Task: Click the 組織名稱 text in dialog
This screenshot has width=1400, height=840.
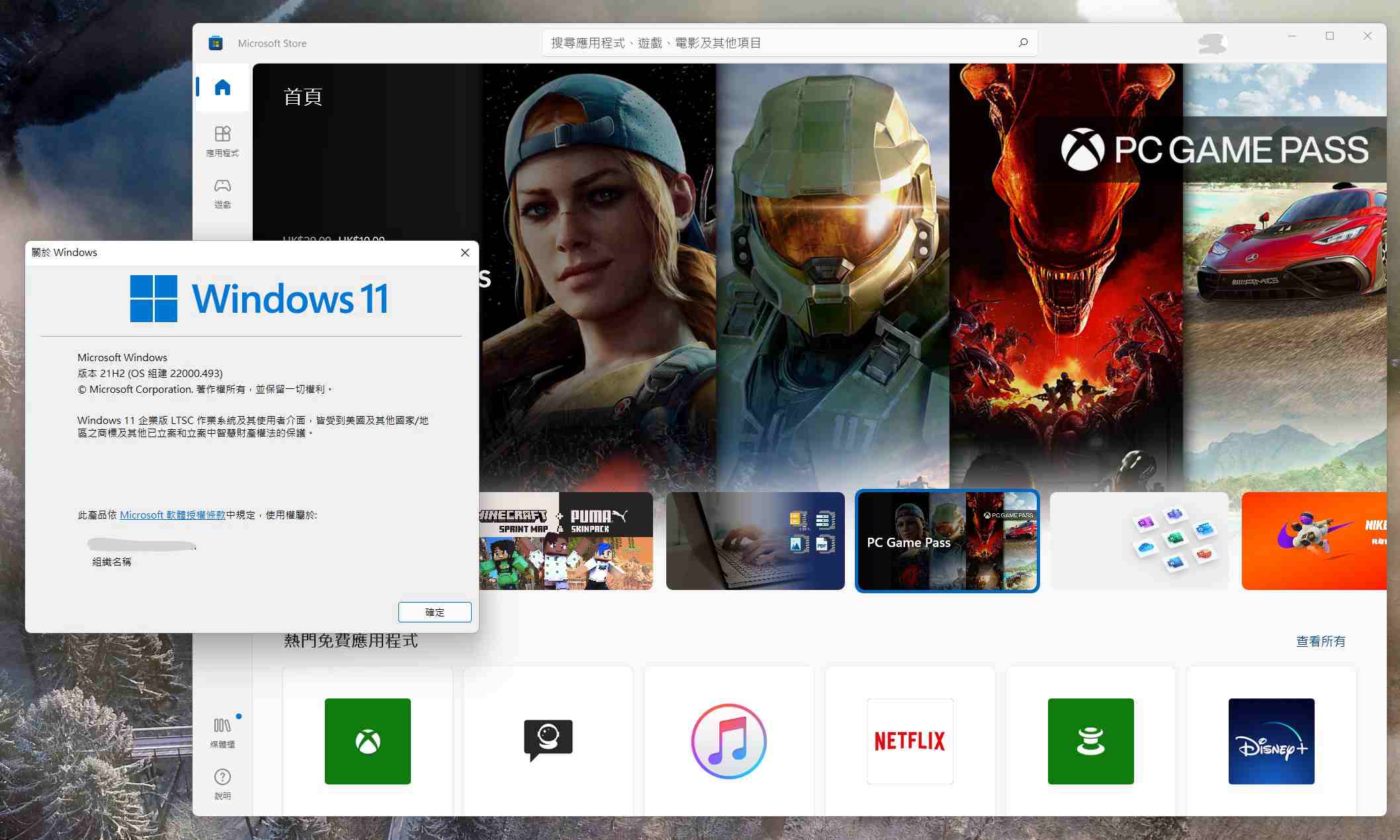Action: click(x=112, y=562)
